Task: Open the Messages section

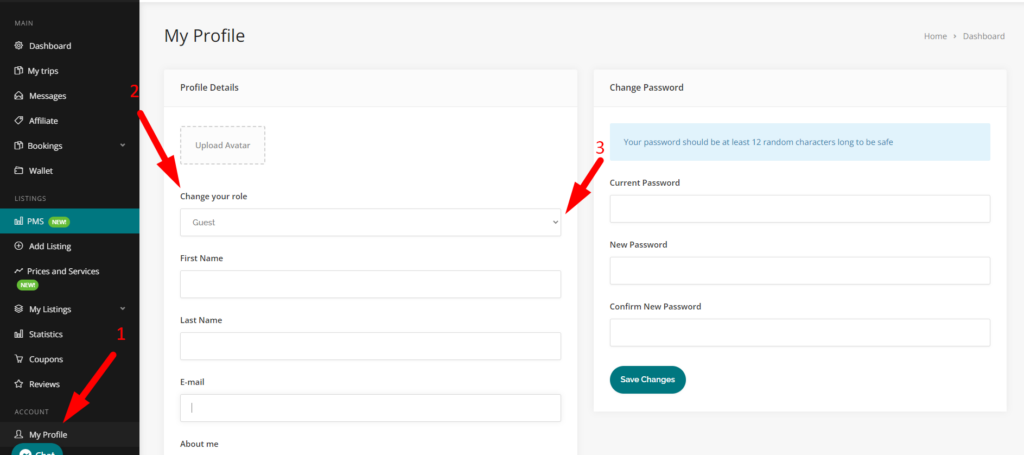Action: click(x=48, y=96)
